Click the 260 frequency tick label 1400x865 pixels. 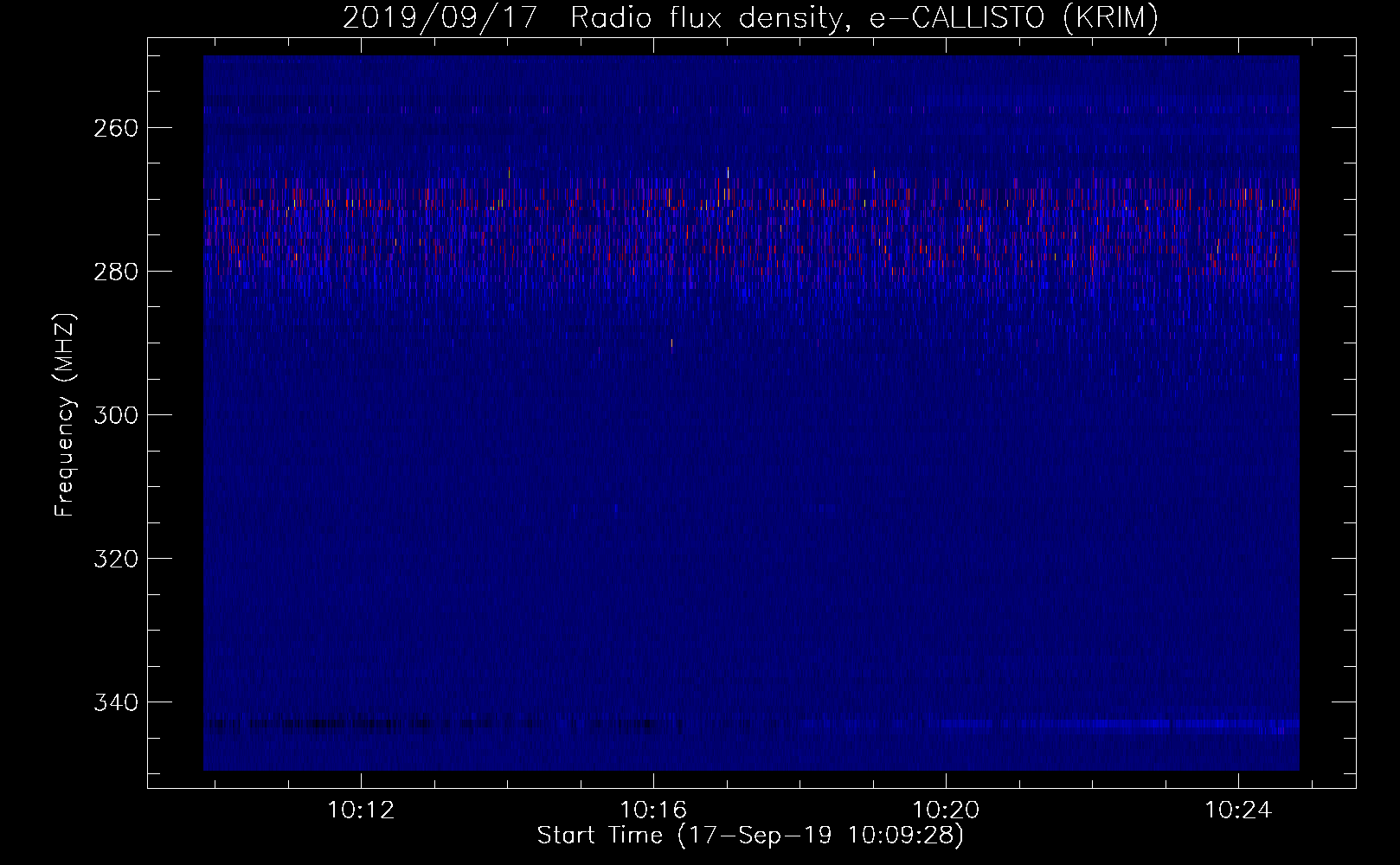tap(115, 128)
